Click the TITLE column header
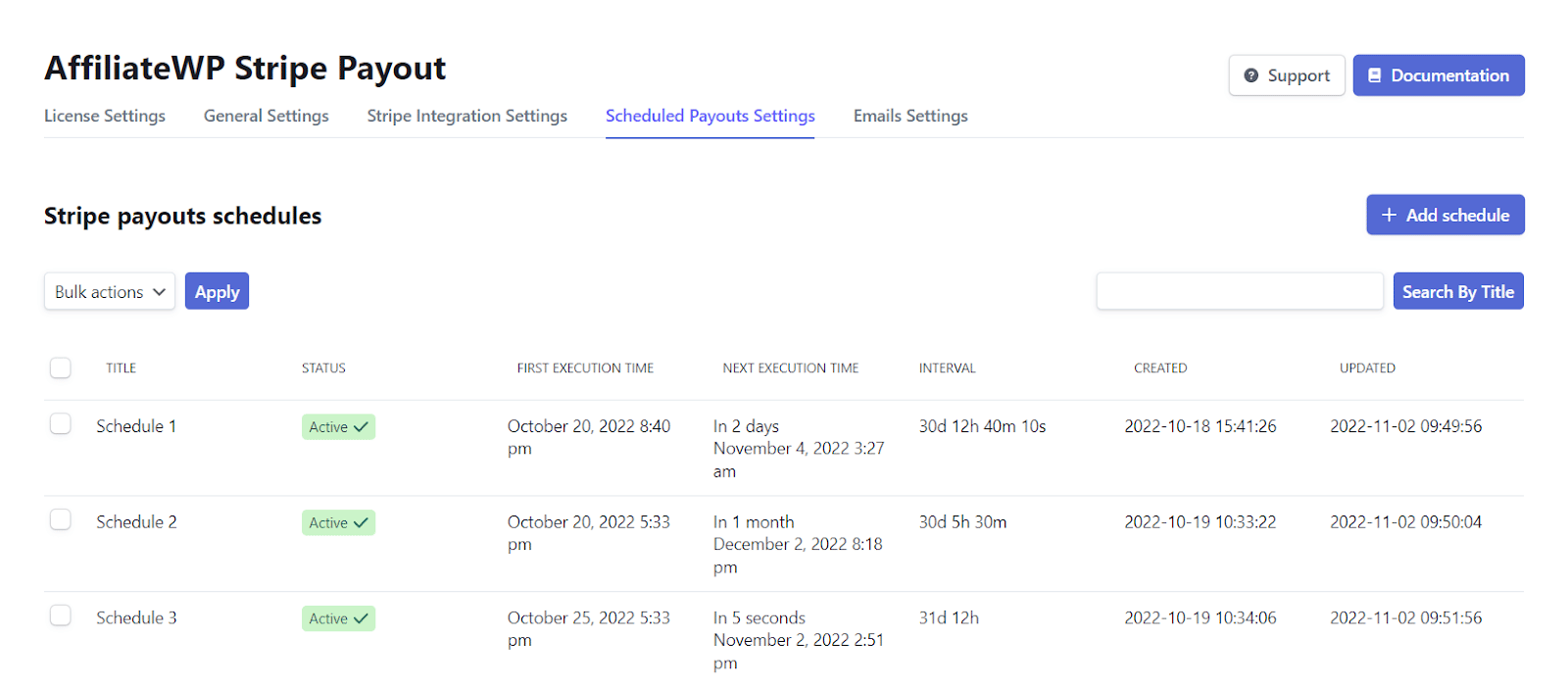The width and height of the screenshot is (1568, 687). (122, 368)
